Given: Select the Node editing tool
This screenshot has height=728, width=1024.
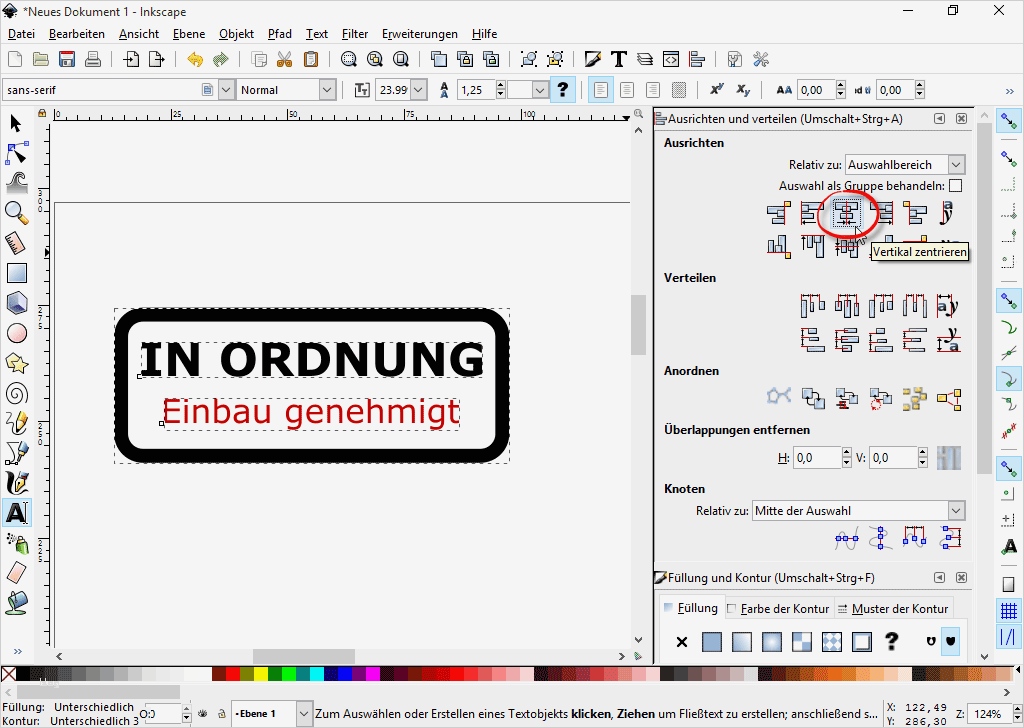Looking at the screenshot, I should pos(16,152).
